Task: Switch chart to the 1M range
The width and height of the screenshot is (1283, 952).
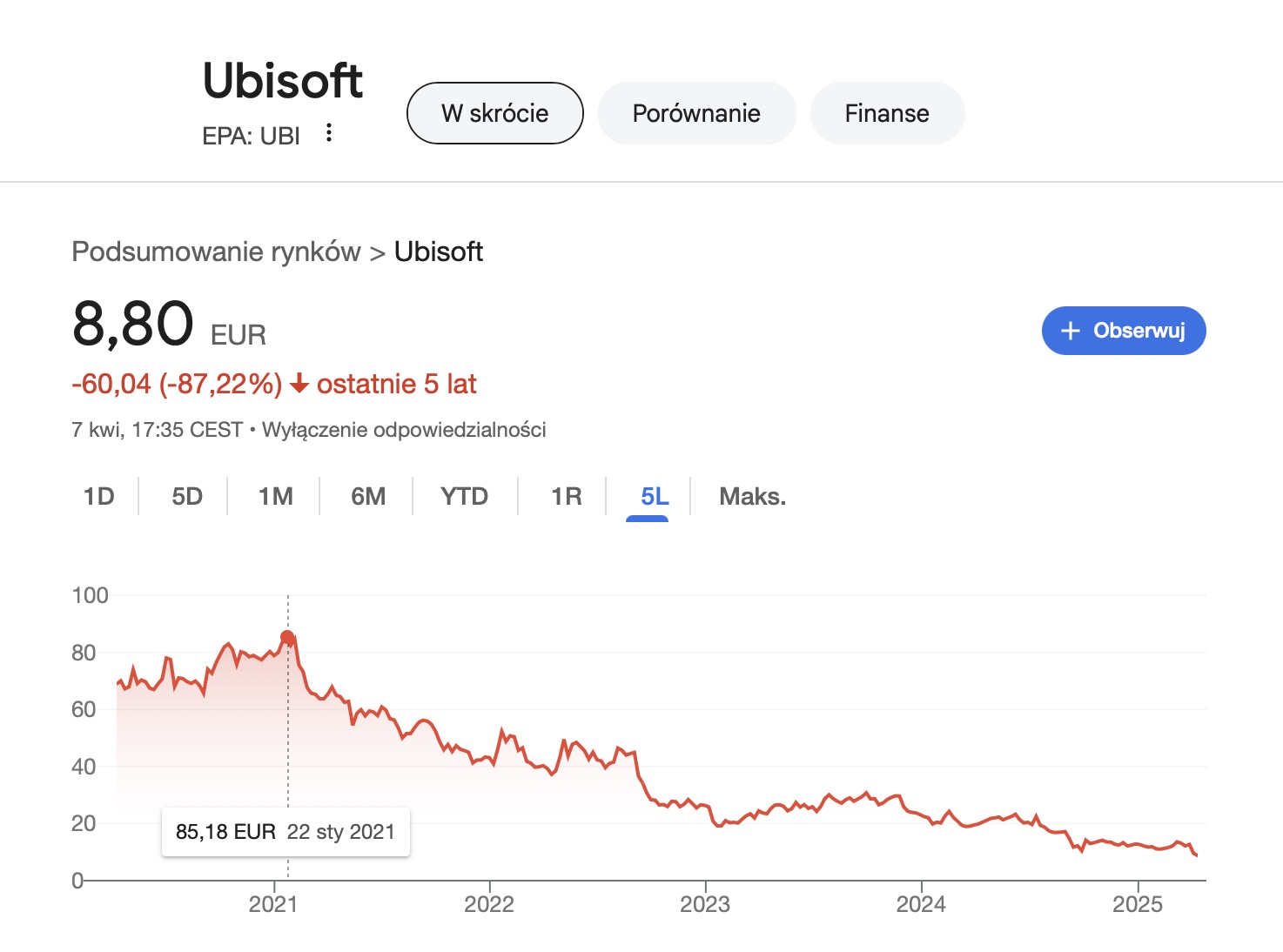Action: click(275, 497)
